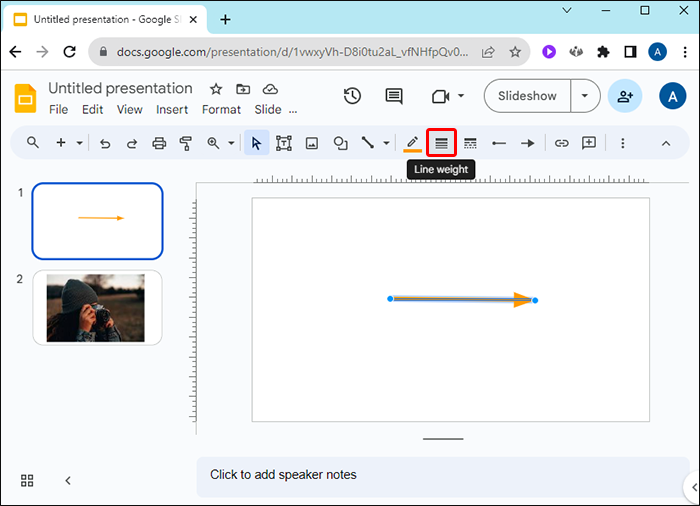Open the orange Line color picker
Viewport: 700px width, 506px height.
(x=412, y=144)
